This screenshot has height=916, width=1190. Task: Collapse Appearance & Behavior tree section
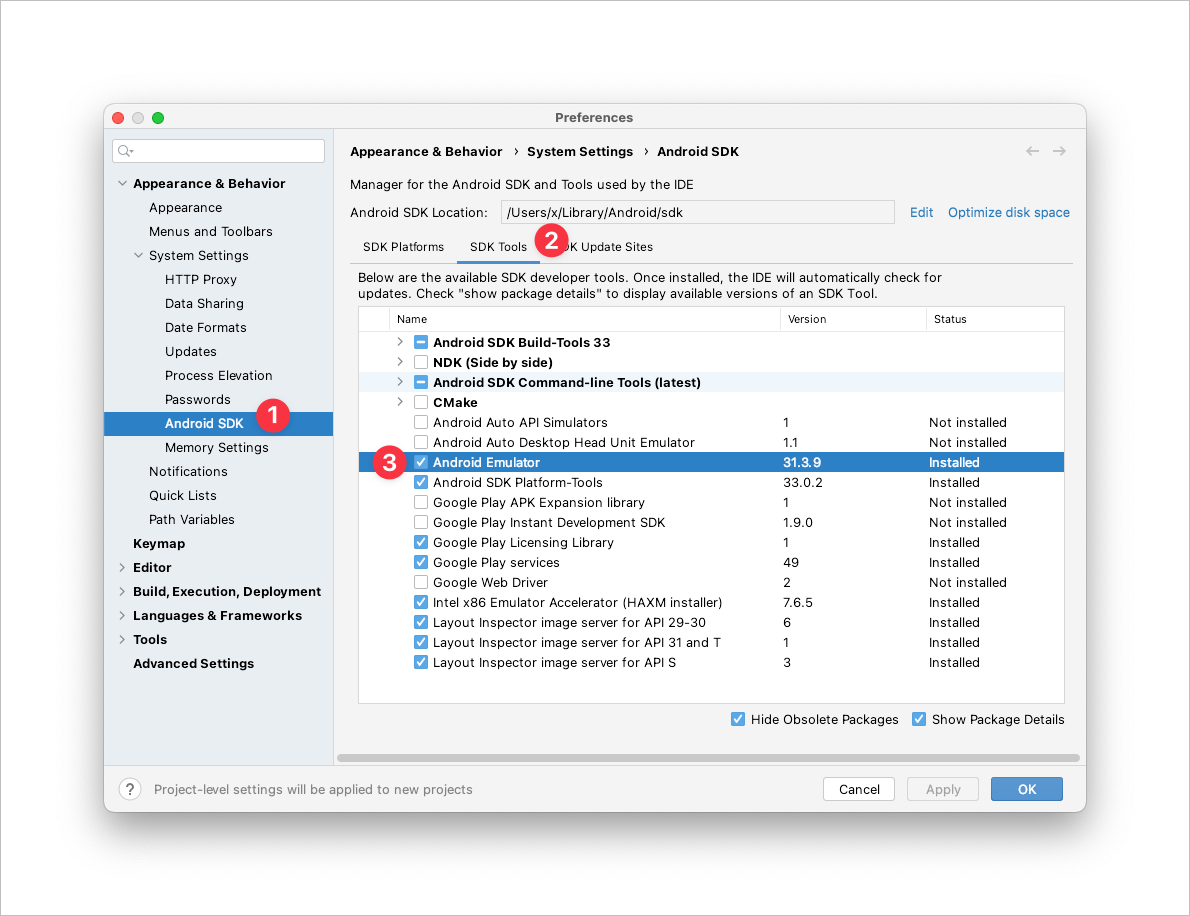coord(122,184)
